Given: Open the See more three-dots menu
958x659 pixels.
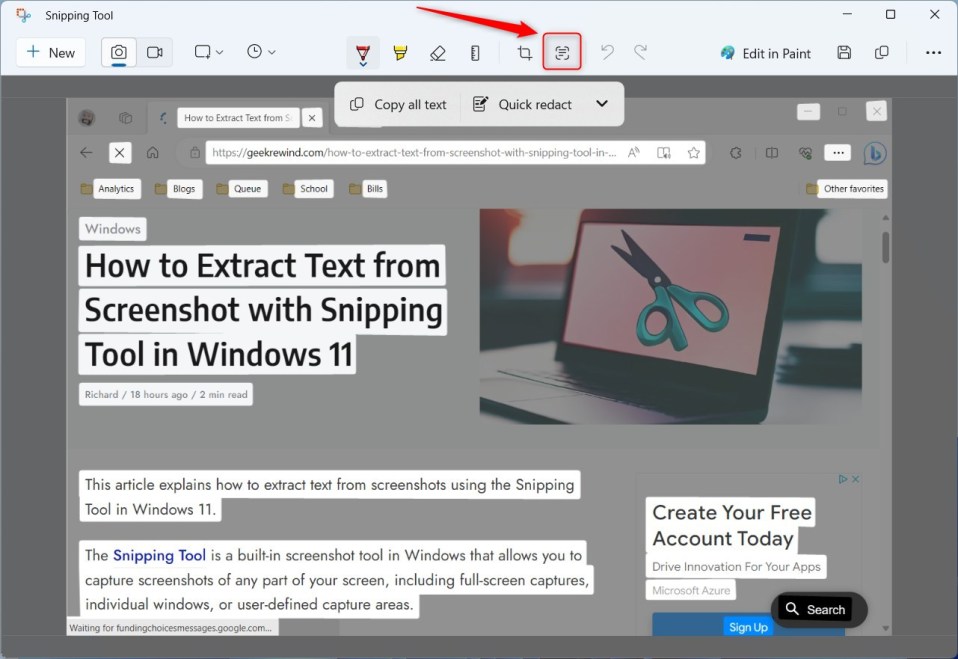Looking at the screenshot, I should pyautogui.click(x=933, y=53).
